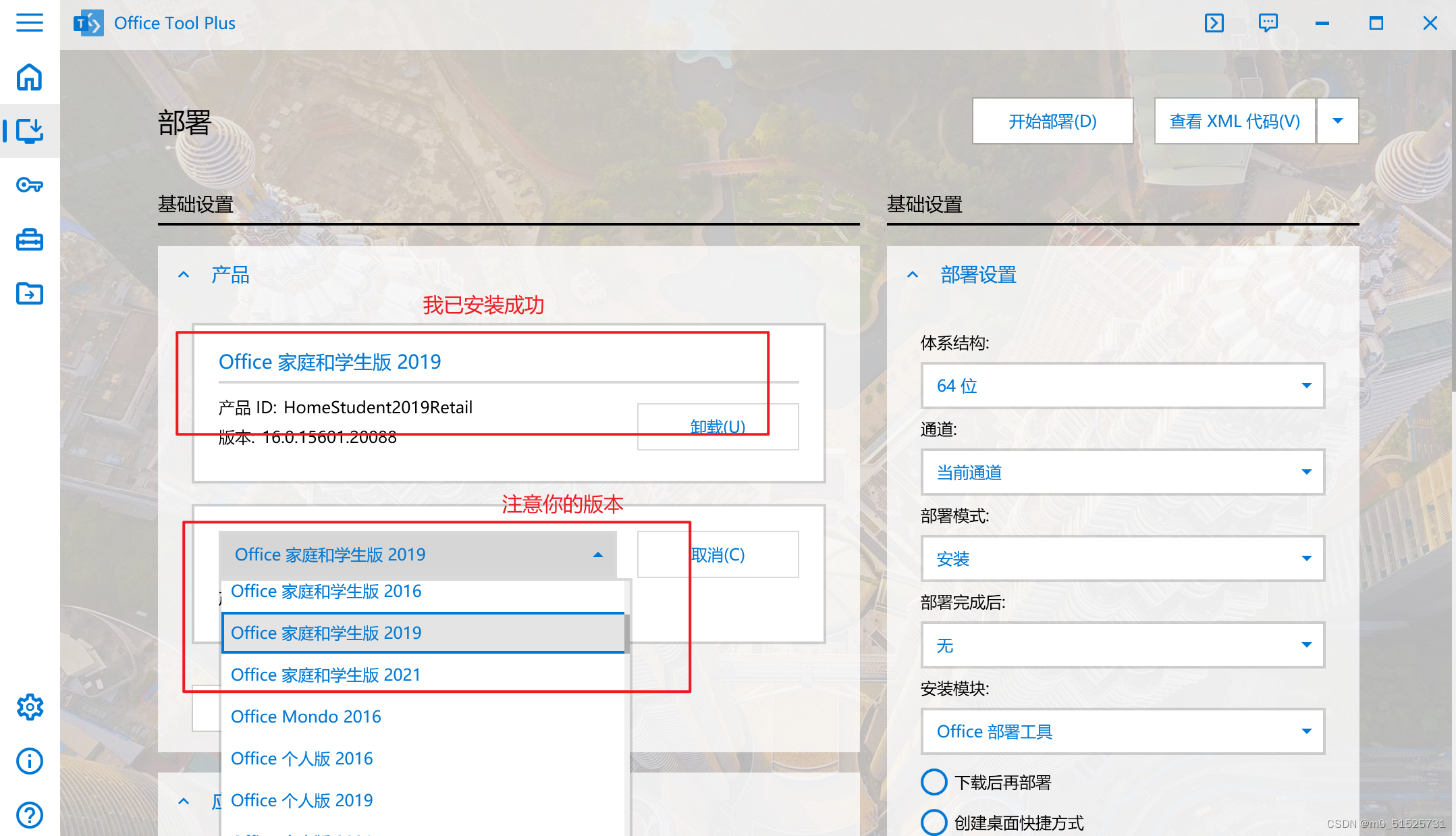Click the left 基础设置 heading
Image resolution: width=1456 pixels, height=836 pixels.
point(196,204)
